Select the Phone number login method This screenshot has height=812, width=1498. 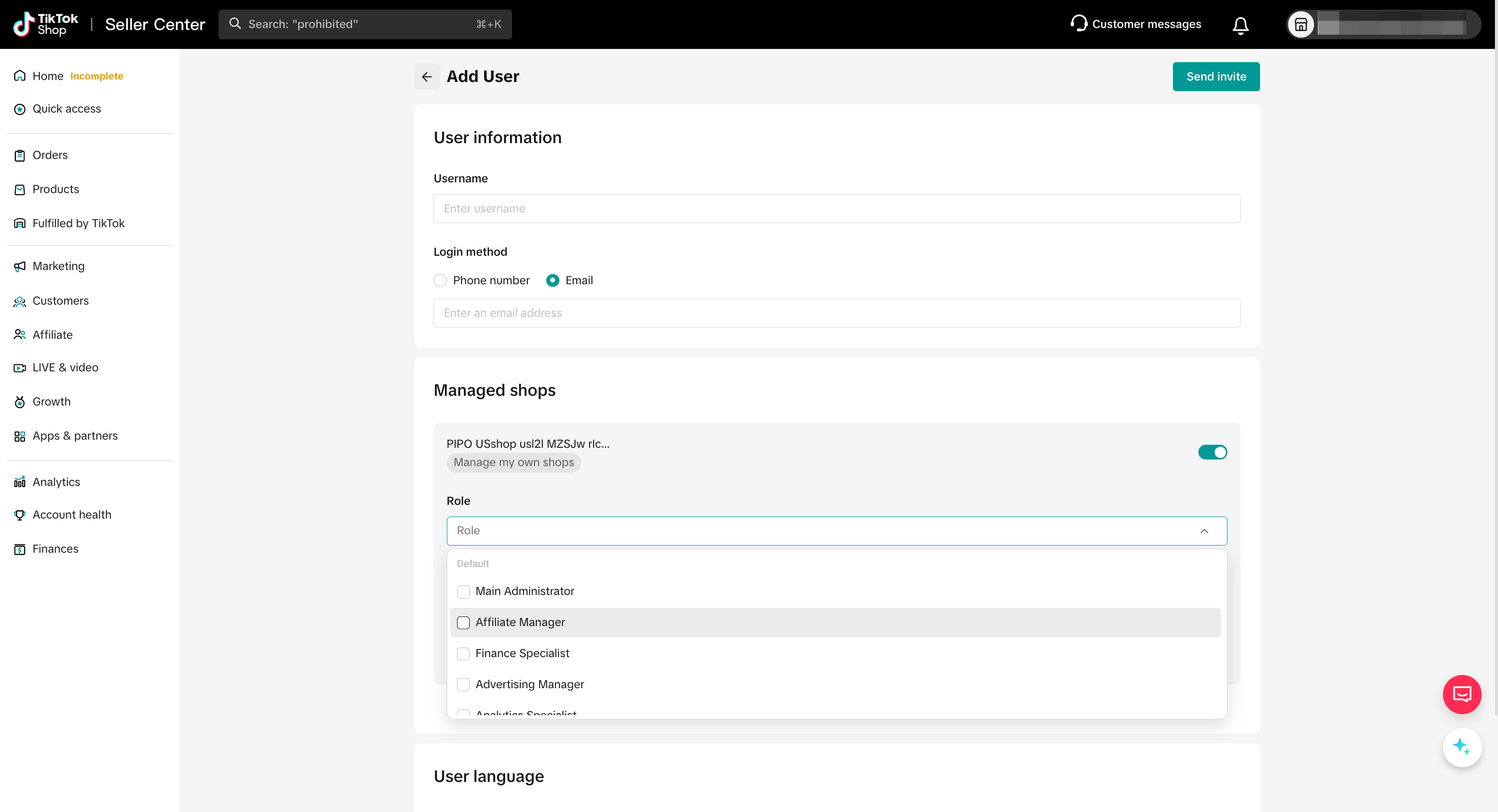point(440,280)
